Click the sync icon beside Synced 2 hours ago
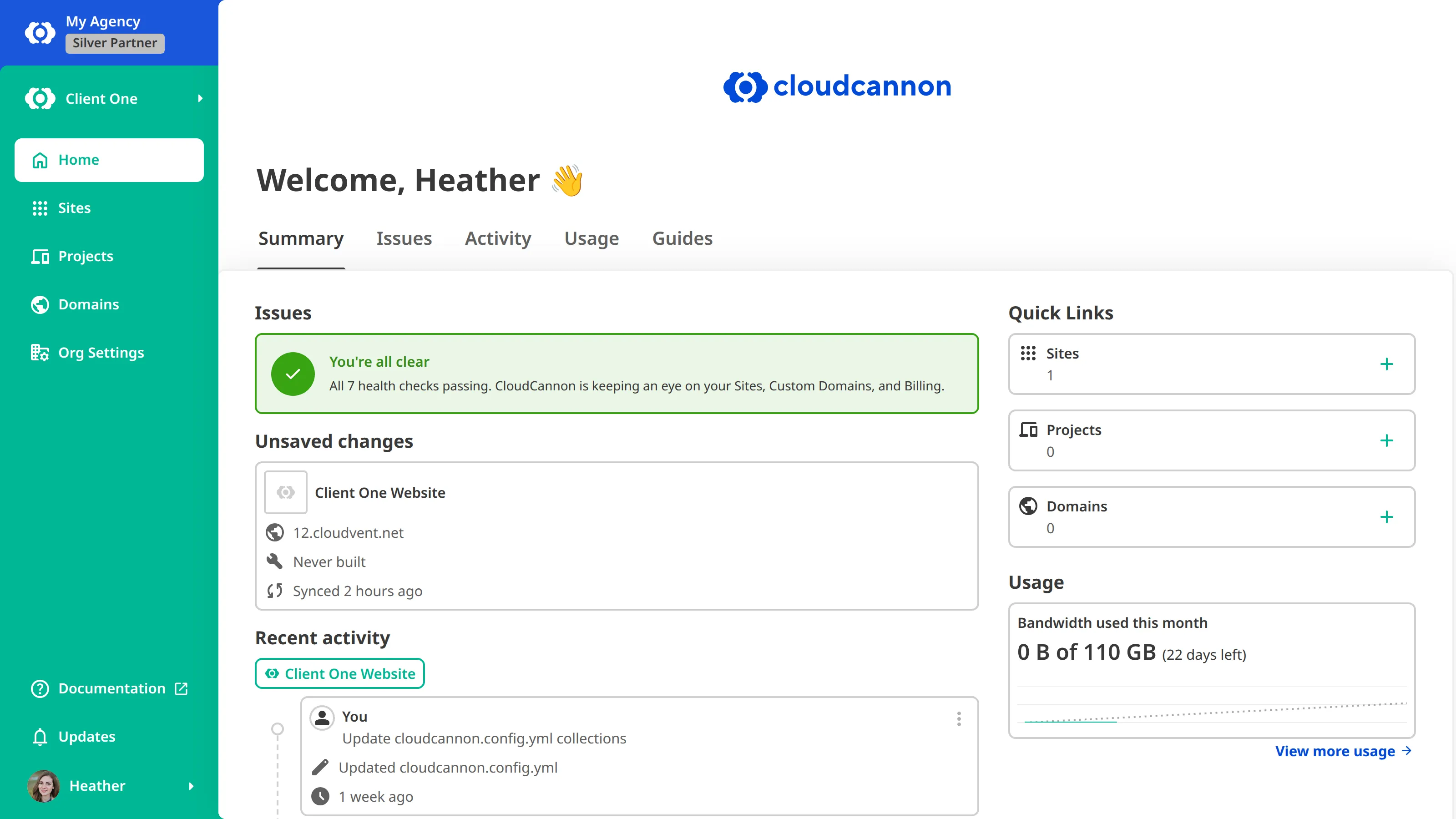This screenshot has width=1456, height=819. point(275,591)
